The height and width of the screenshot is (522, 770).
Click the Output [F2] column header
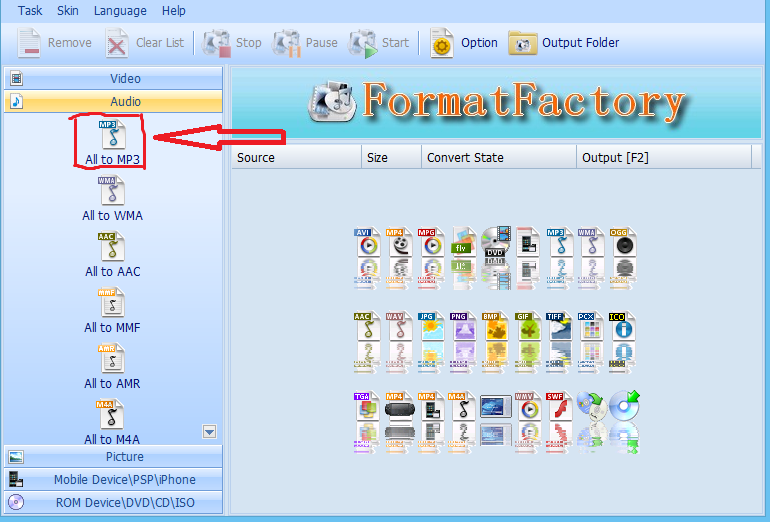(664, 157)
